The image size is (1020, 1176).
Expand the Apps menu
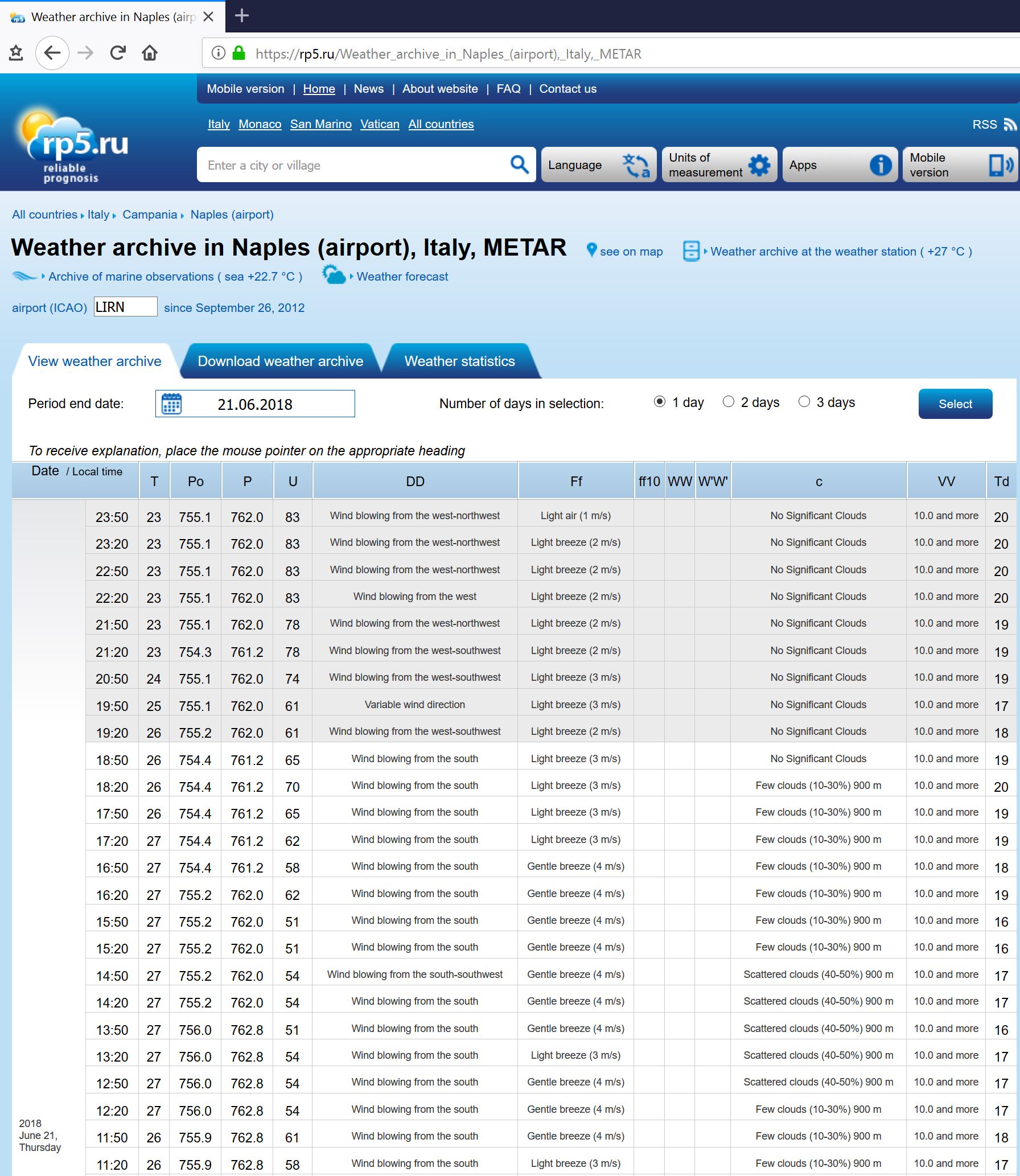click(x=840, y=165)
